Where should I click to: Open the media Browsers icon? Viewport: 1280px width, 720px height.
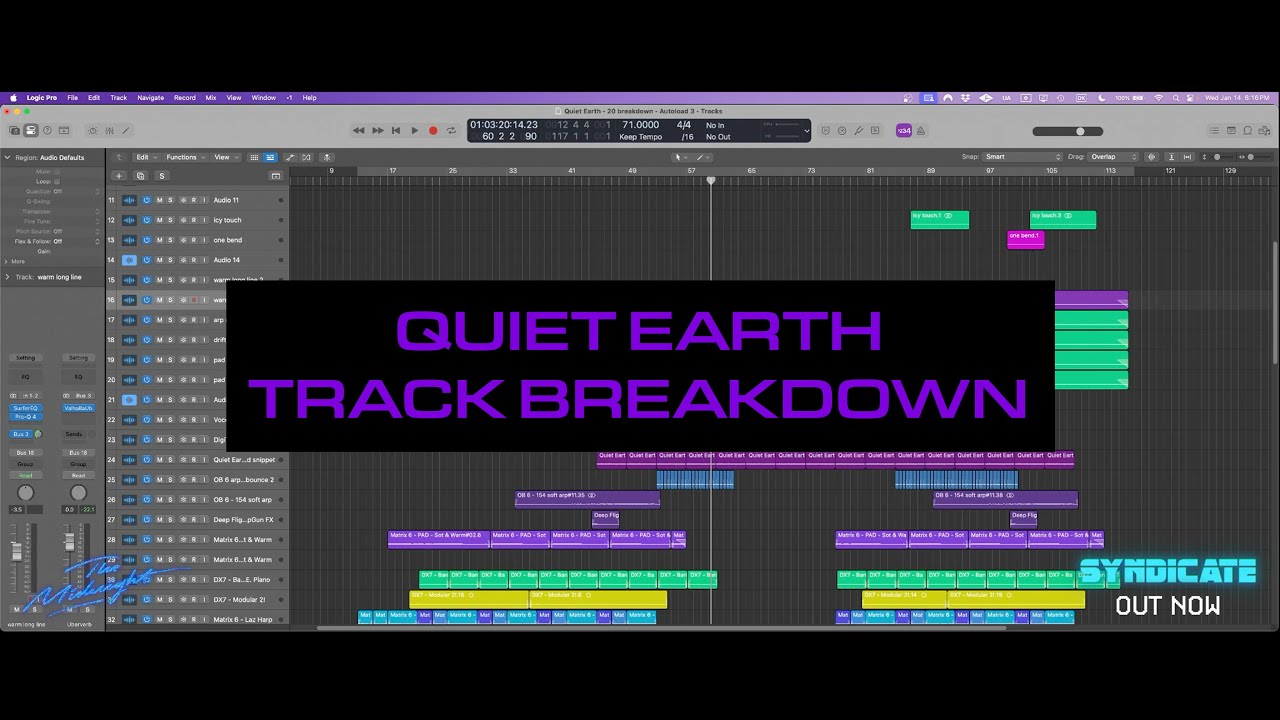point(1264,130)
